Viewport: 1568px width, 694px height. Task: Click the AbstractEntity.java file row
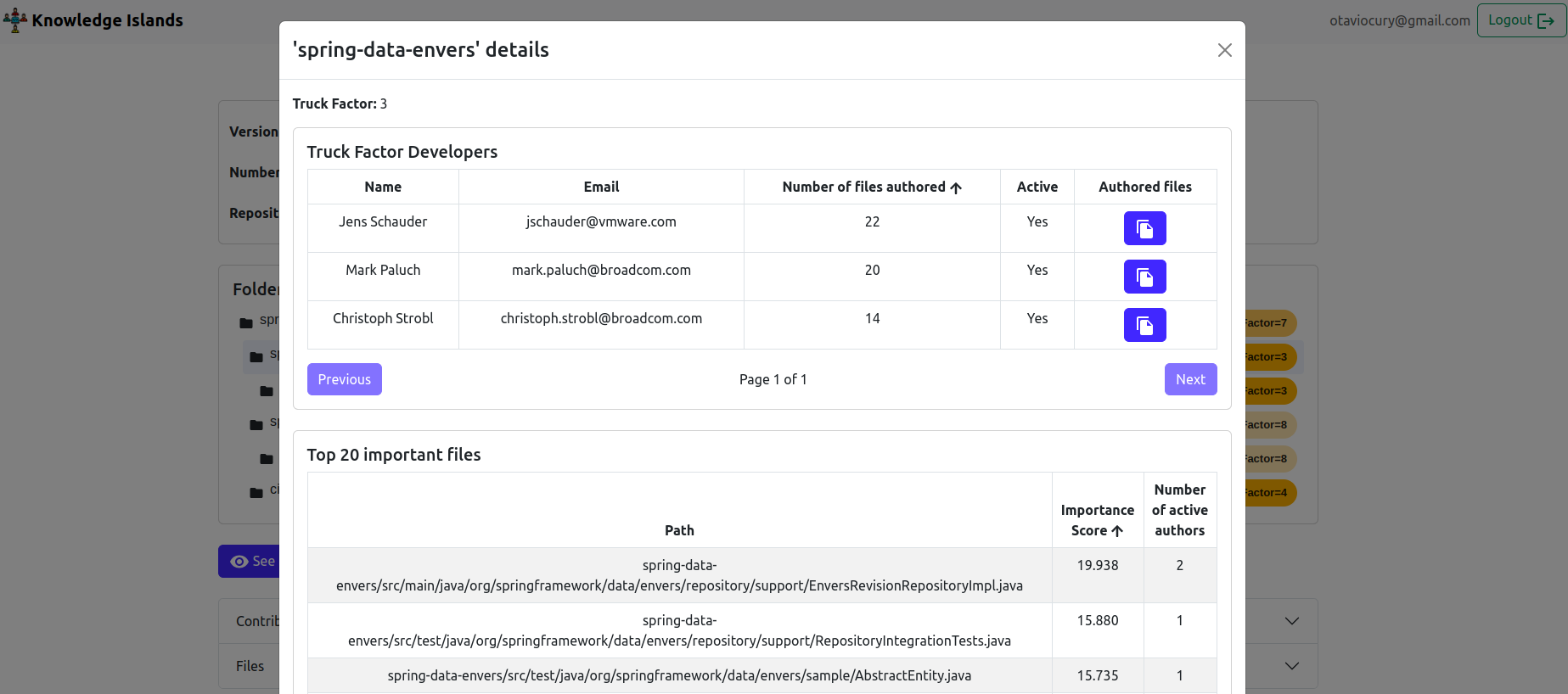click(679, 676)
